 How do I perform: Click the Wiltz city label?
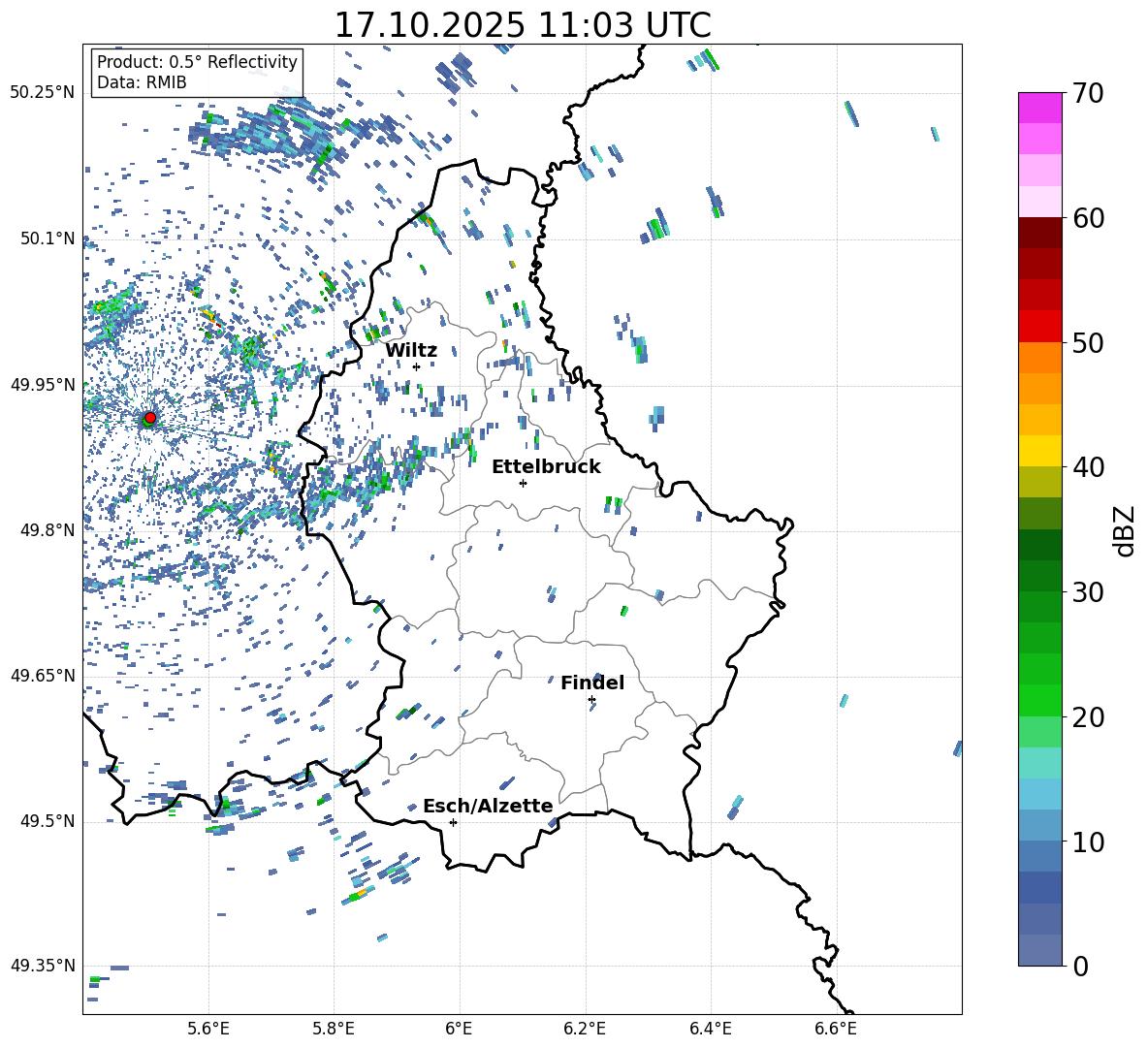(x=411, y=351)
